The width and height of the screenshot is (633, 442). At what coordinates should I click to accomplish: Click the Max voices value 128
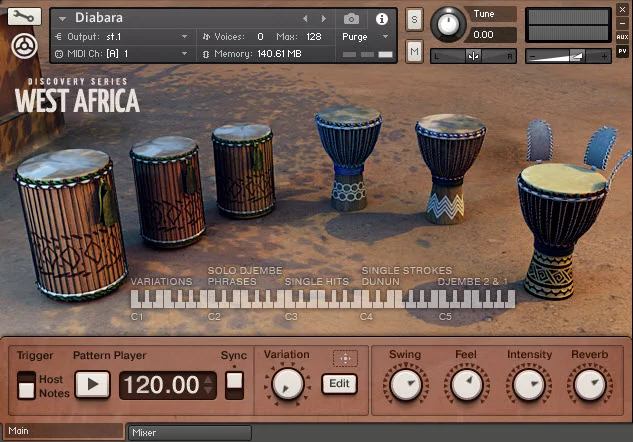point(314,37)
